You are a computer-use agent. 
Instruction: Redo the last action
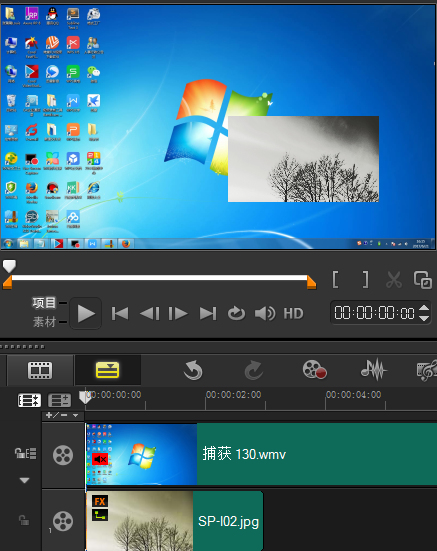click(254, 370)
